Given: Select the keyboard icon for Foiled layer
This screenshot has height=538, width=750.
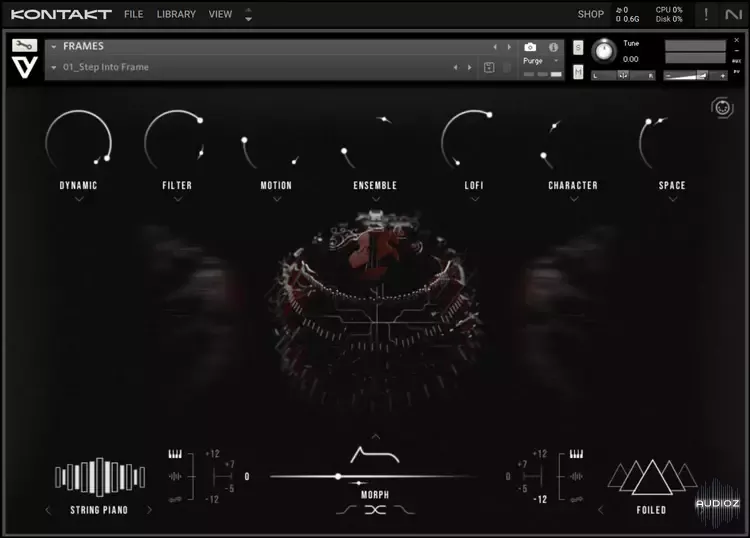Looking at the screenshot, I should [576, 454].
